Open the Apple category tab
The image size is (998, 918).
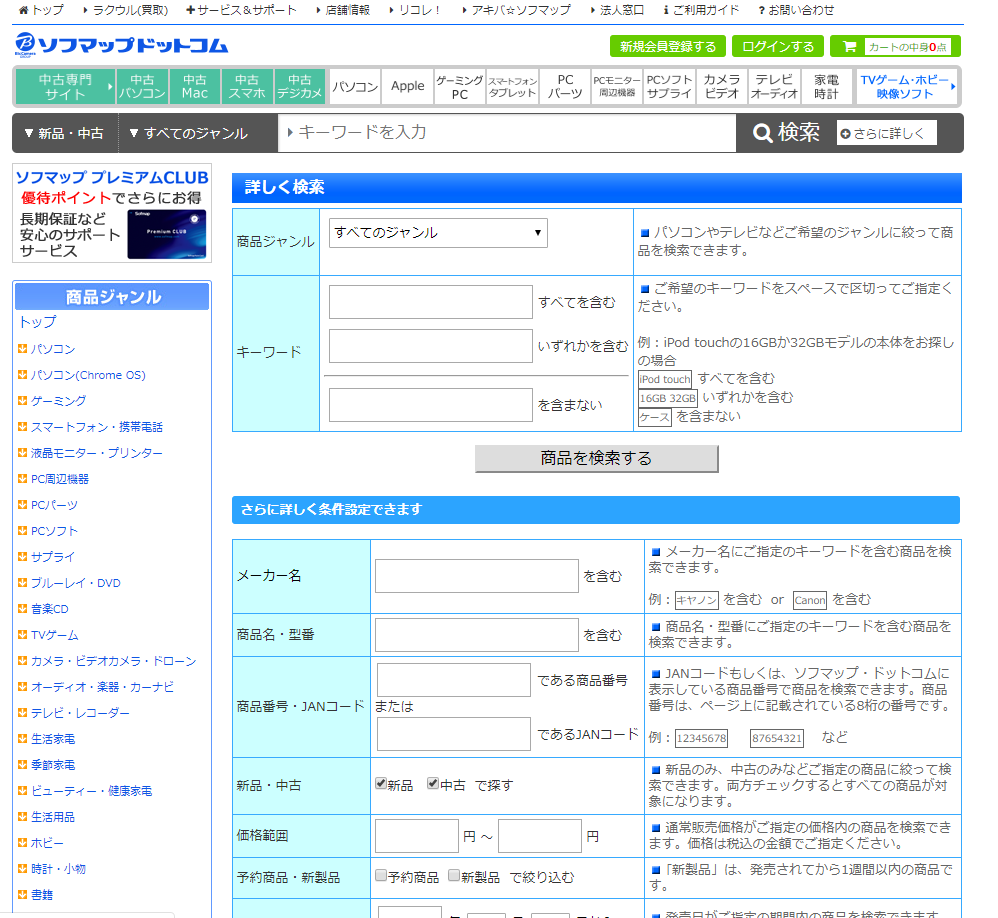[407, 86]
